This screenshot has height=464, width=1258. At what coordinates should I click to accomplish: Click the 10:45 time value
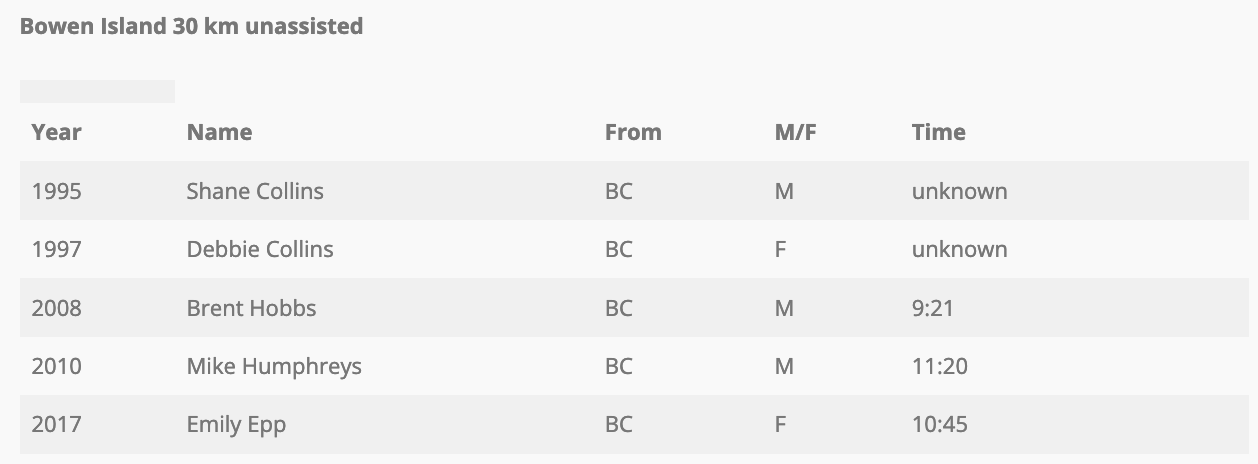[x=939, y=425]
